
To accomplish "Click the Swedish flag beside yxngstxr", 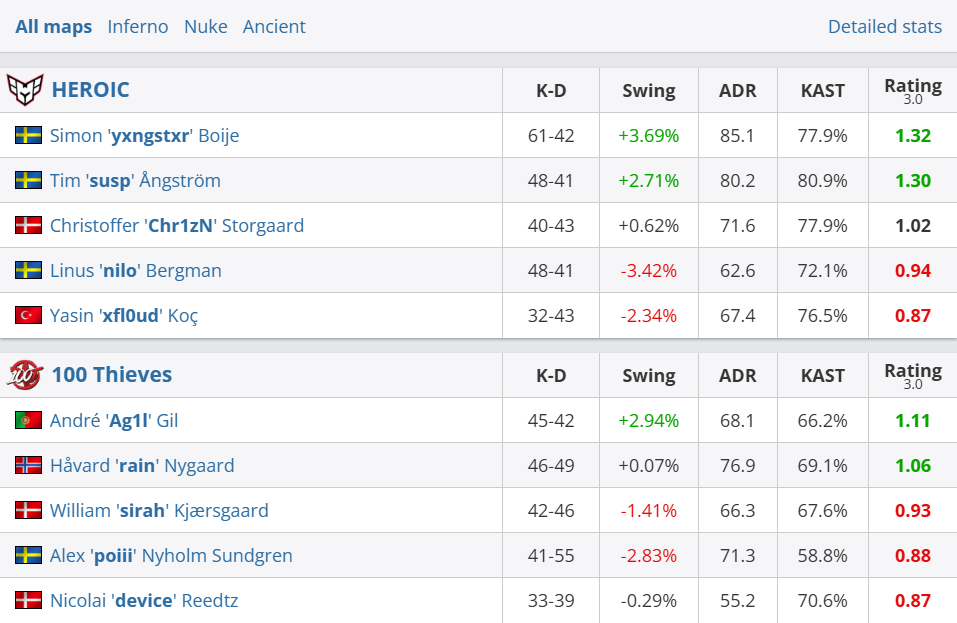I will (x=28, y=135).
